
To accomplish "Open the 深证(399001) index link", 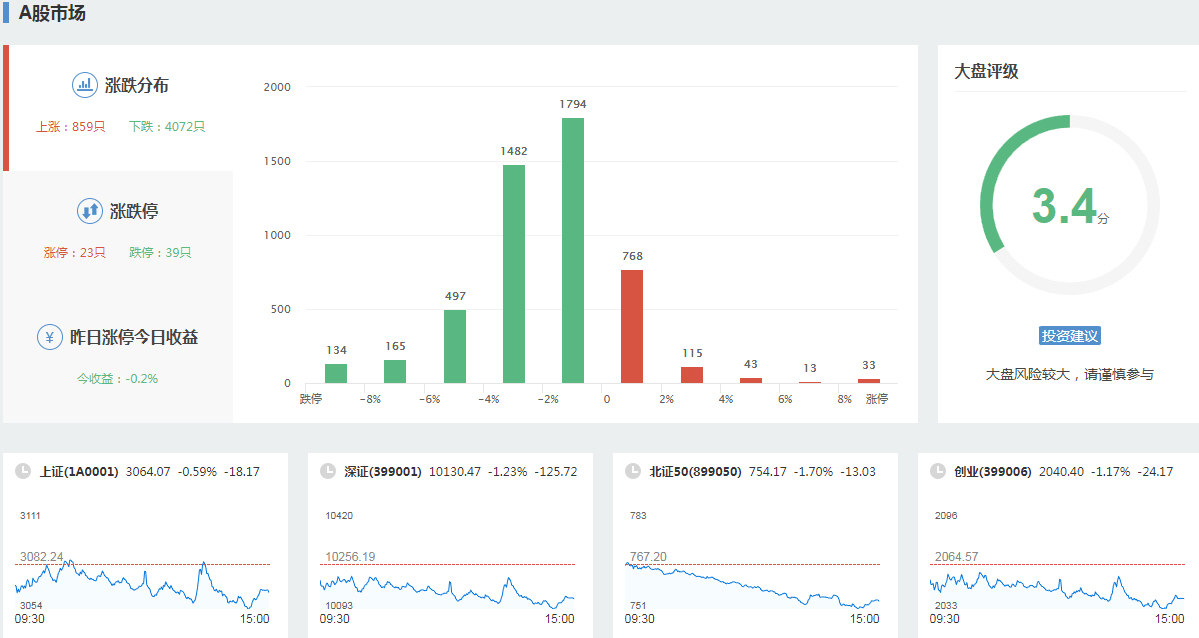I will pos(383,471).
